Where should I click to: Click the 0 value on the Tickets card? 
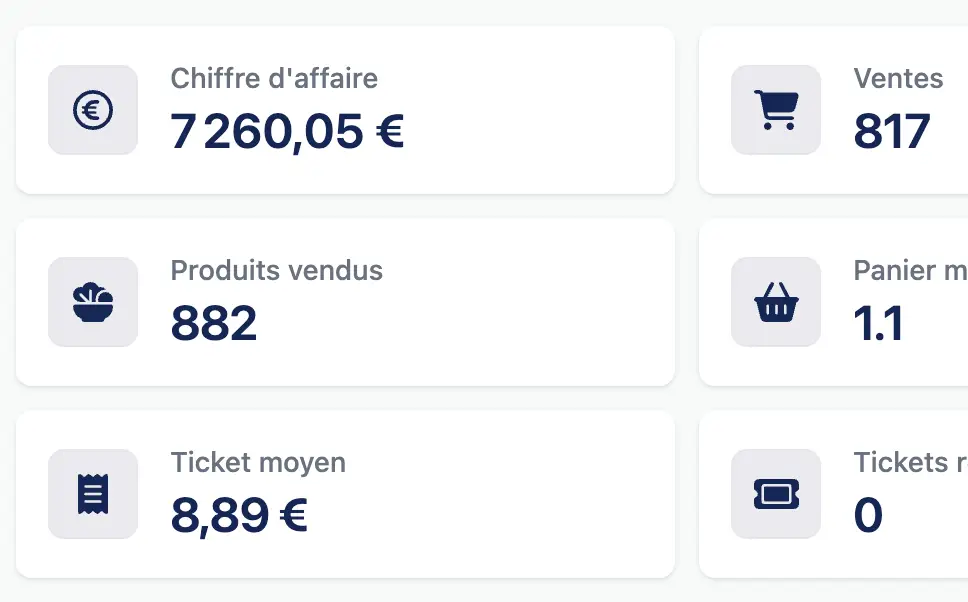[x=866, y=515]
